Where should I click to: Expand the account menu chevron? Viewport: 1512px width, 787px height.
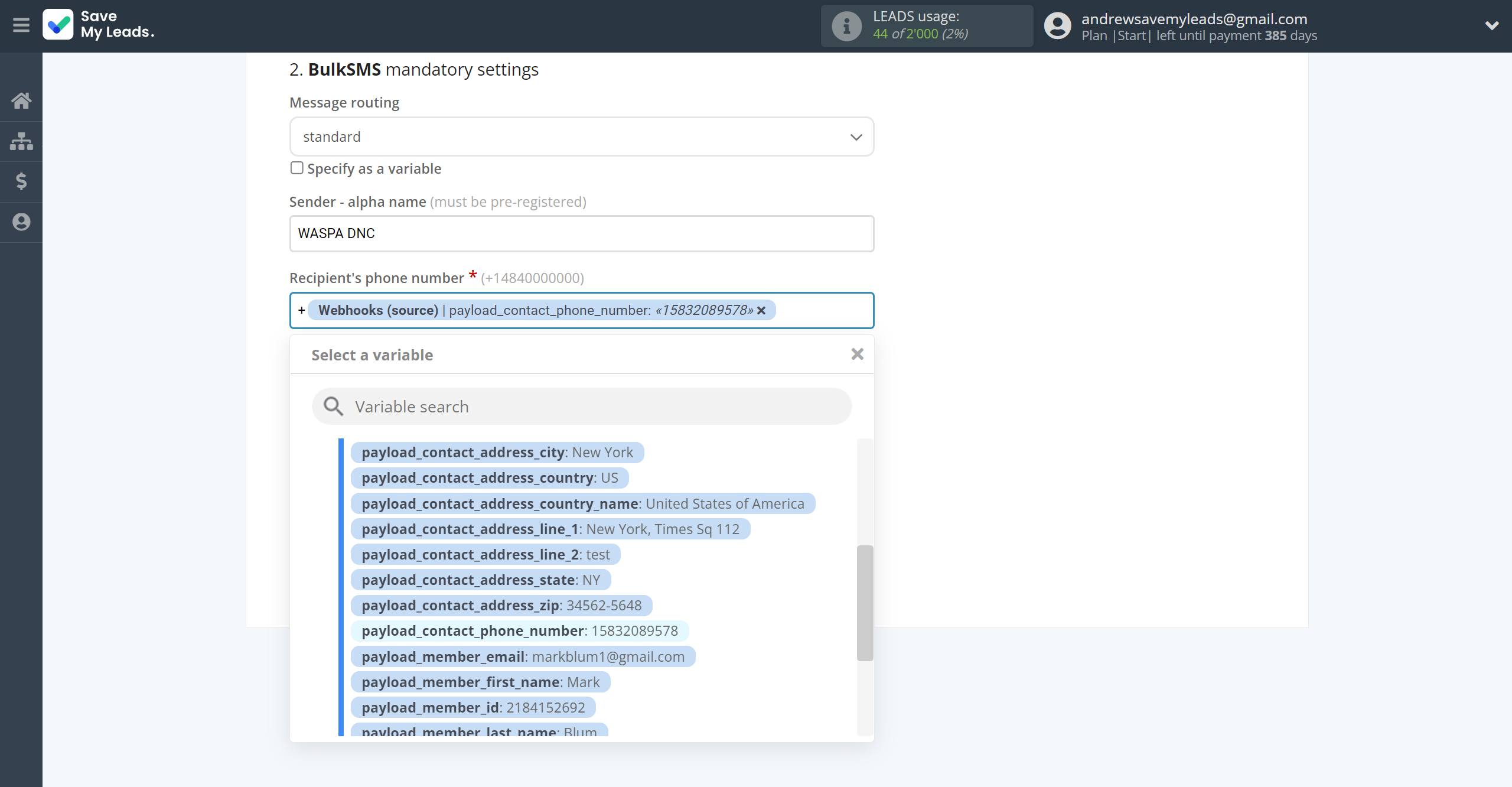coord(1492,25)
